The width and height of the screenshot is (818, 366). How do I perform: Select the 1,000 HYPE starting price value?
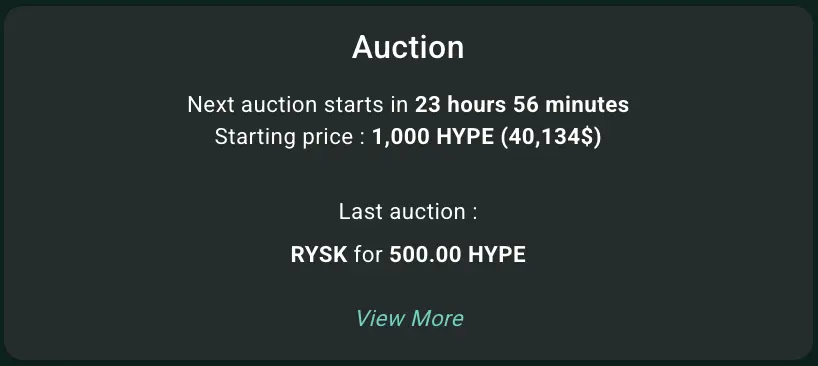(x=432, y=137)
